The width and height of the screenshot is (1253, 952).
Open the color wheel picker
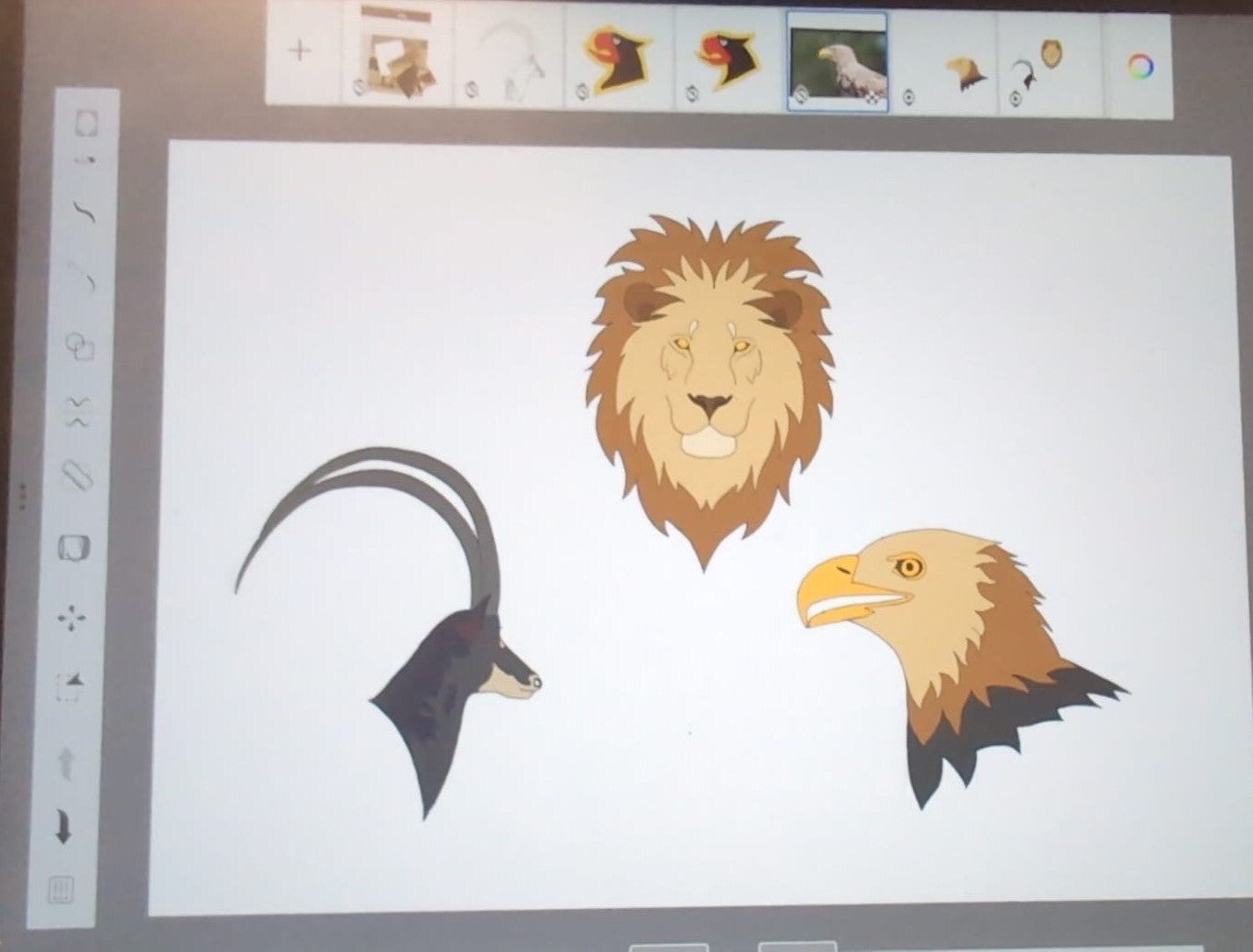1140,66
